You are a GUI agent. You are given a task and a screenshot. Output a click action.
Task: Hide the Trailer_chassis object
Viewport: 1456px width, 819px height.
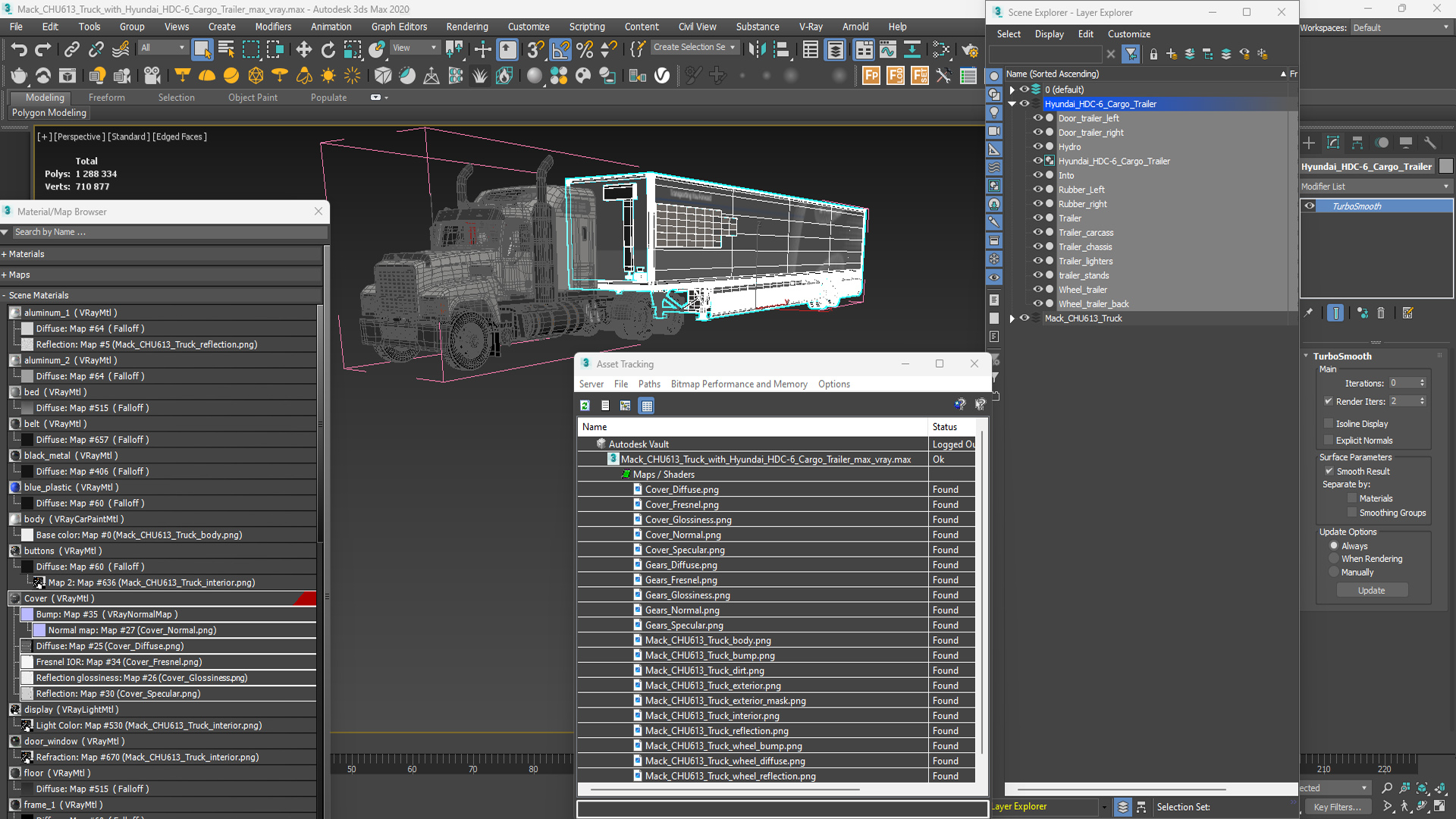pyautogui.click(x=1038, y=246)
